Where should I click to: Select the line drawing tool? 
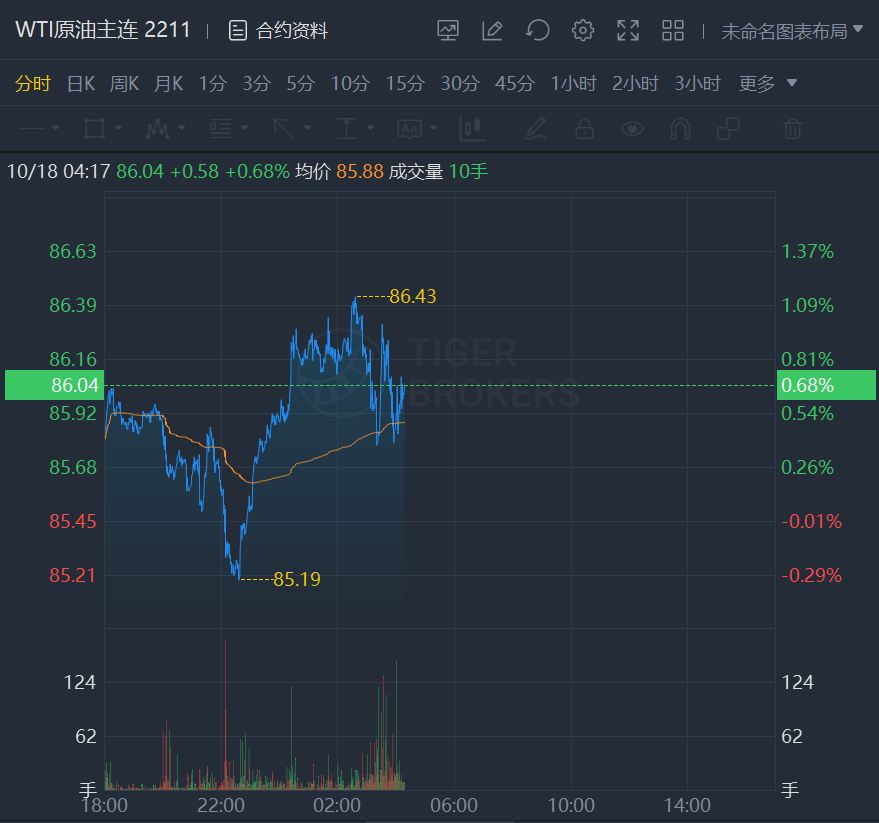pyautogui.click(x=31, y=128)
